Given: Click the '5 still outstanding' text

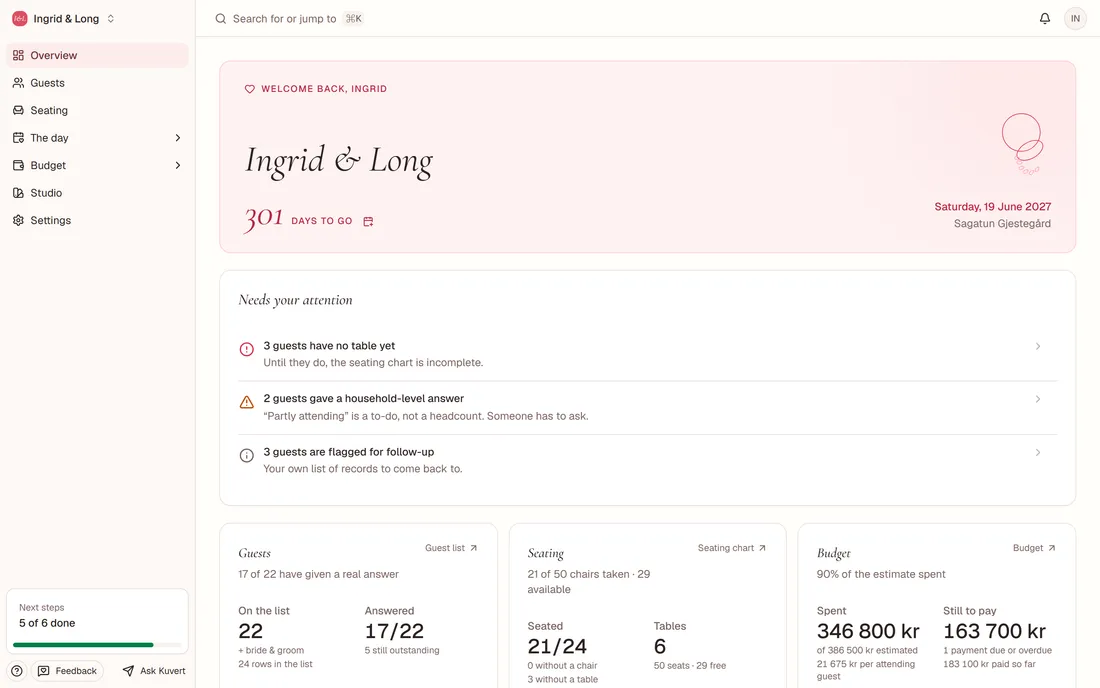Looking at the screenshot, I should [x=402, y=651].
